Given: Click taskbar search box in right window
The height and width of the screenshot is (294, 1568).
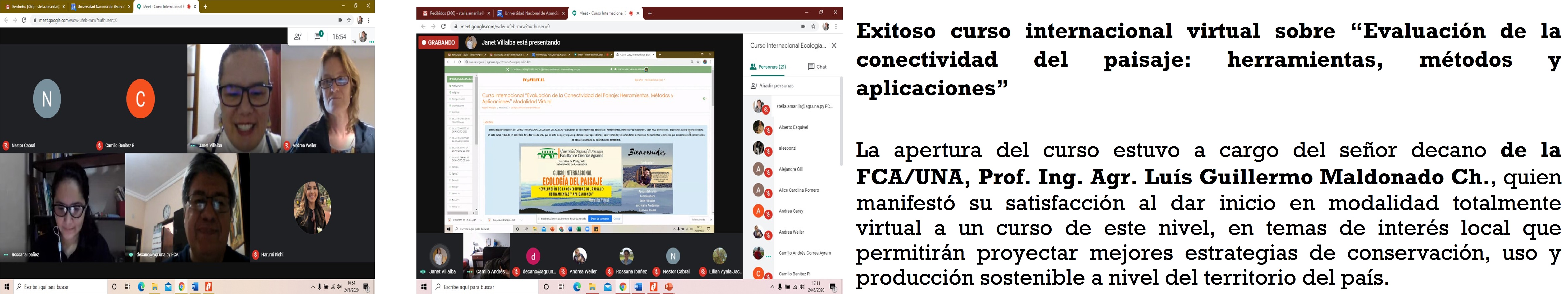Looking at the screenshot, I should 485,287.
